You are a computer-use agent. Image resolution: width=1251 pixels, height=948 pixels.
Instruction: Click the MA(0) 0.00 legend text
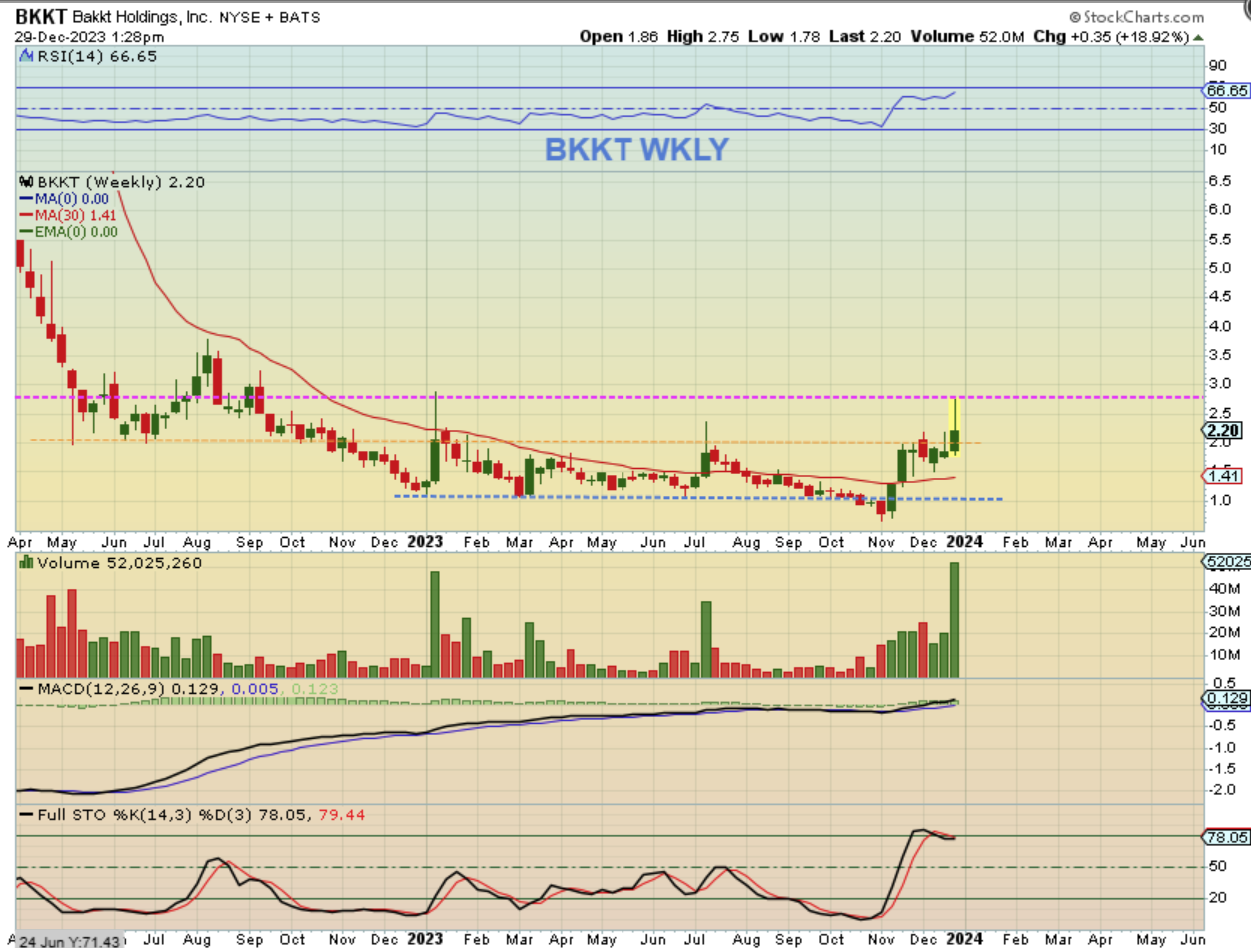click(x=71, y=199)
